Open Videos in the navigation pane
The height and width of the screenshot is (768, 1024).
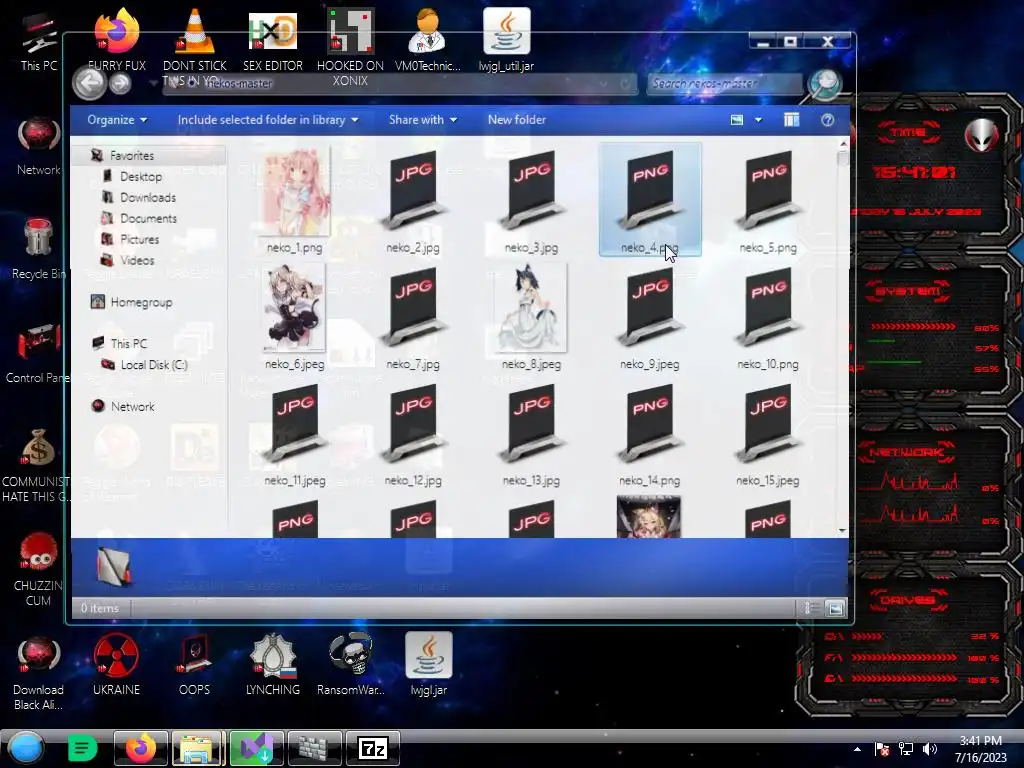pyautogui.click(x=136, y=260)
